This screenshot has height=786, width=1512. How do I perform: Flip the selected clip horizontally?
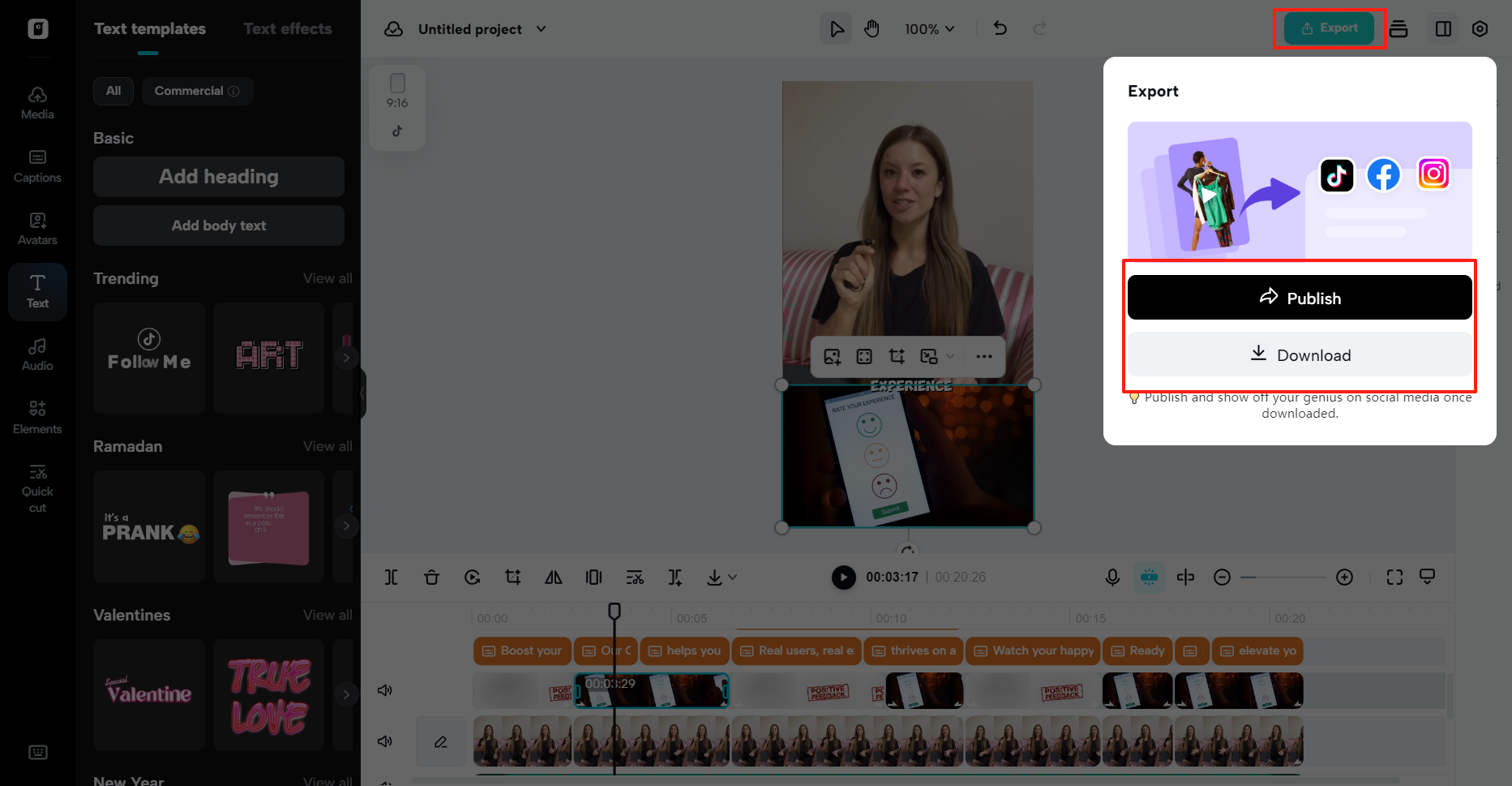(x=553, y=577)
